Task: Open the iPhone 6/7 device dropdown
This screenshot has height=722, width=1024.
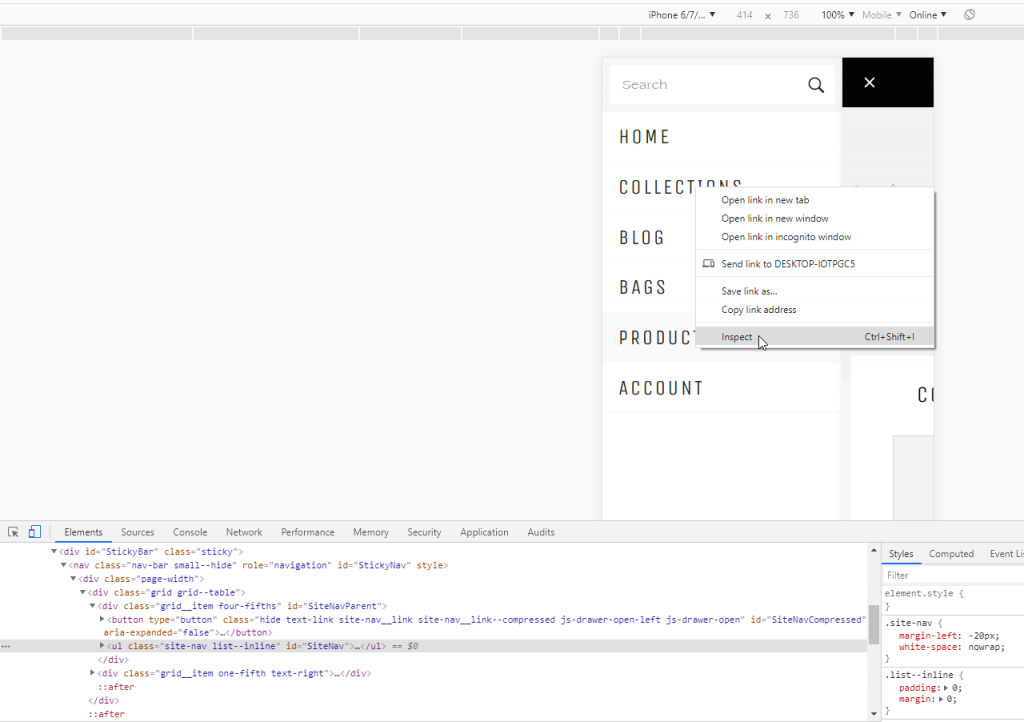Action: tap(680, 14)
